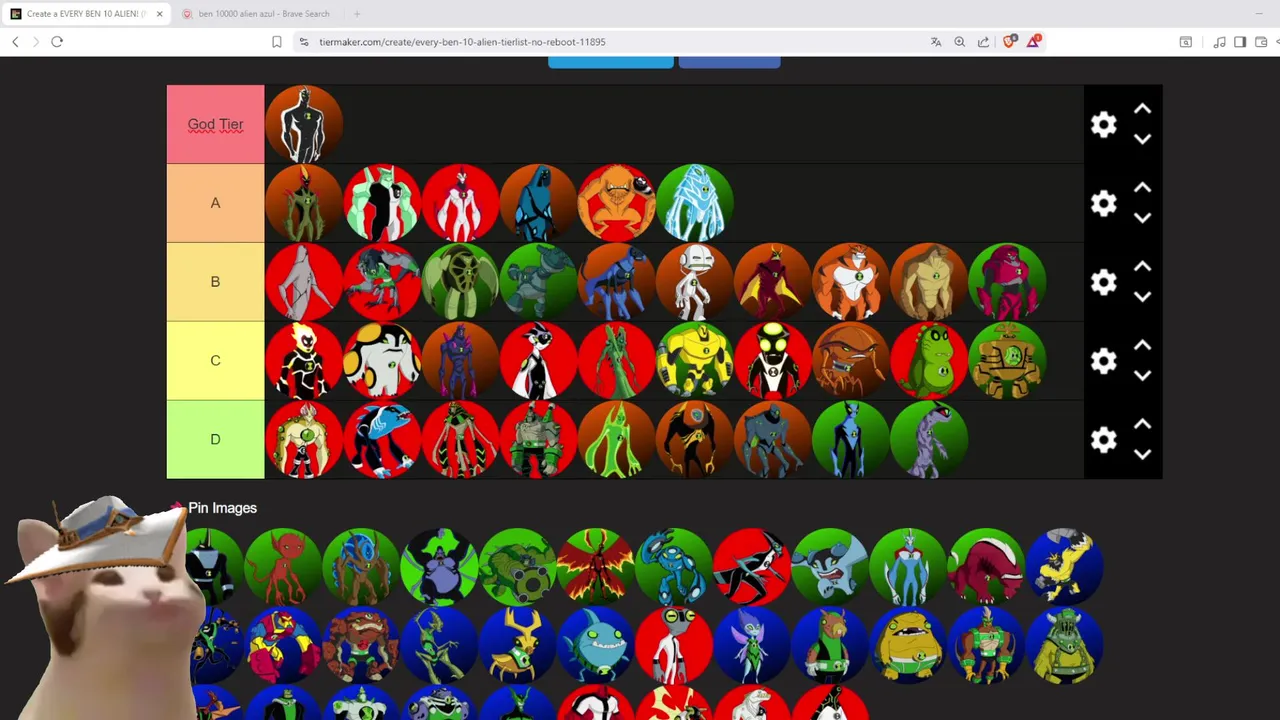Move God Tier row down
The height and width of the screenshot is (720, 1280).
(x=1142, y=139)
